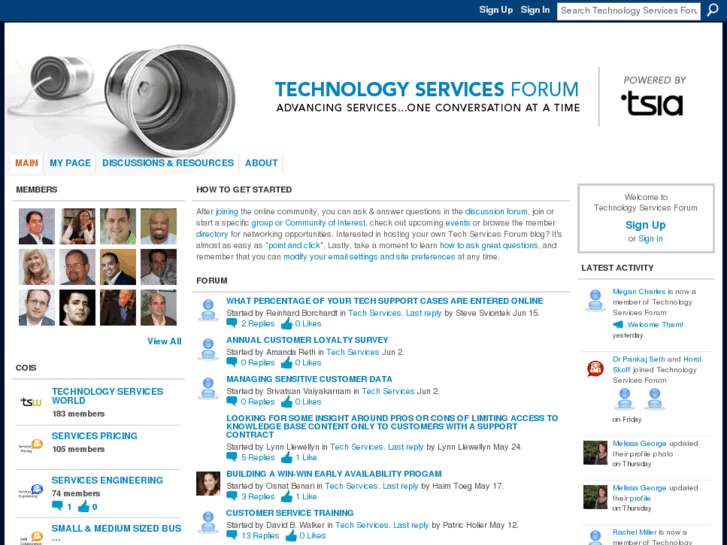Click the events link in intro text
The height and width of the screenshot is (545, 727).
coord(458,223)
